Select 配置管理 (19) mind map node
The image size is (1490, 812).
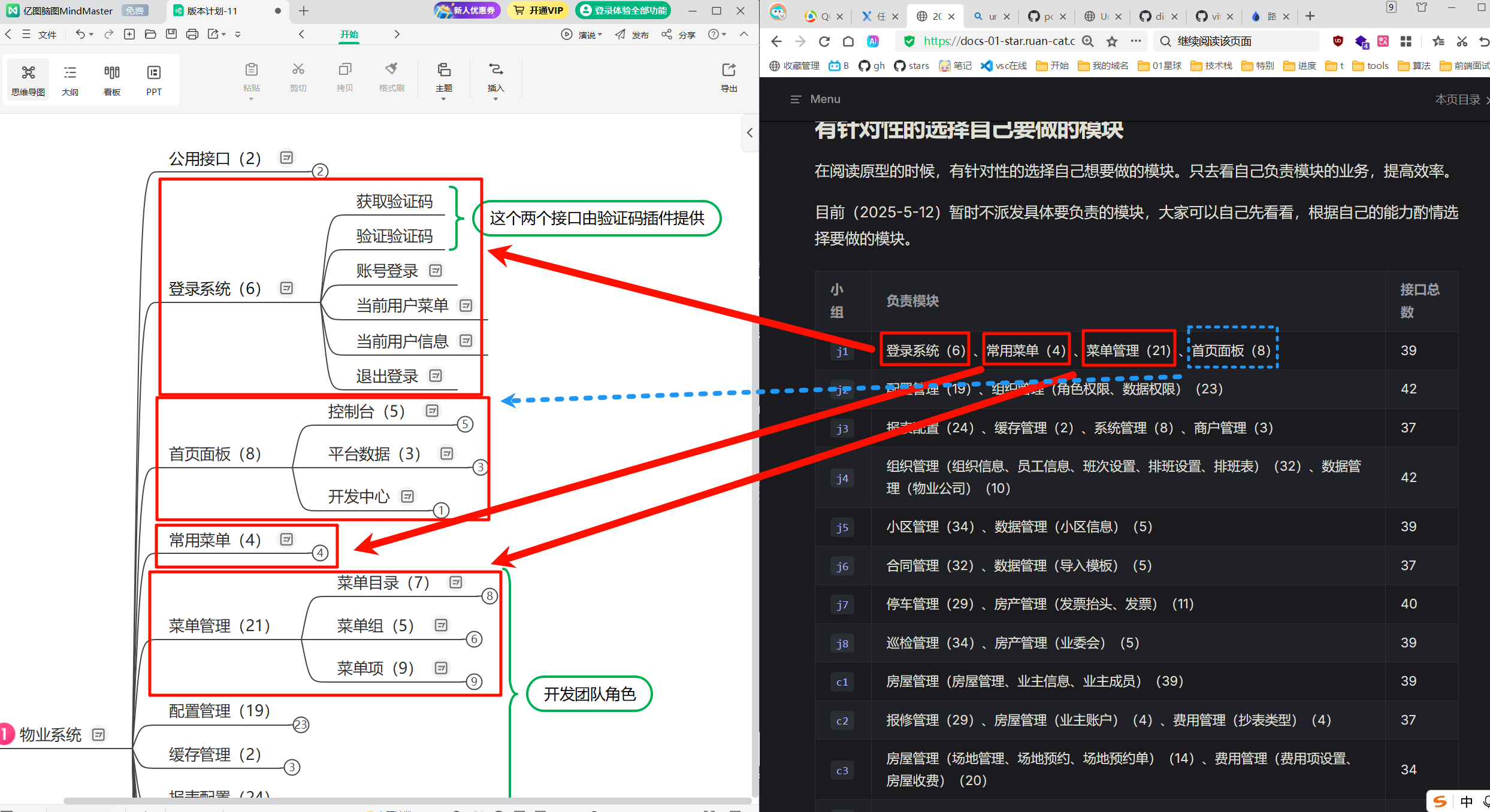(219, 711)
